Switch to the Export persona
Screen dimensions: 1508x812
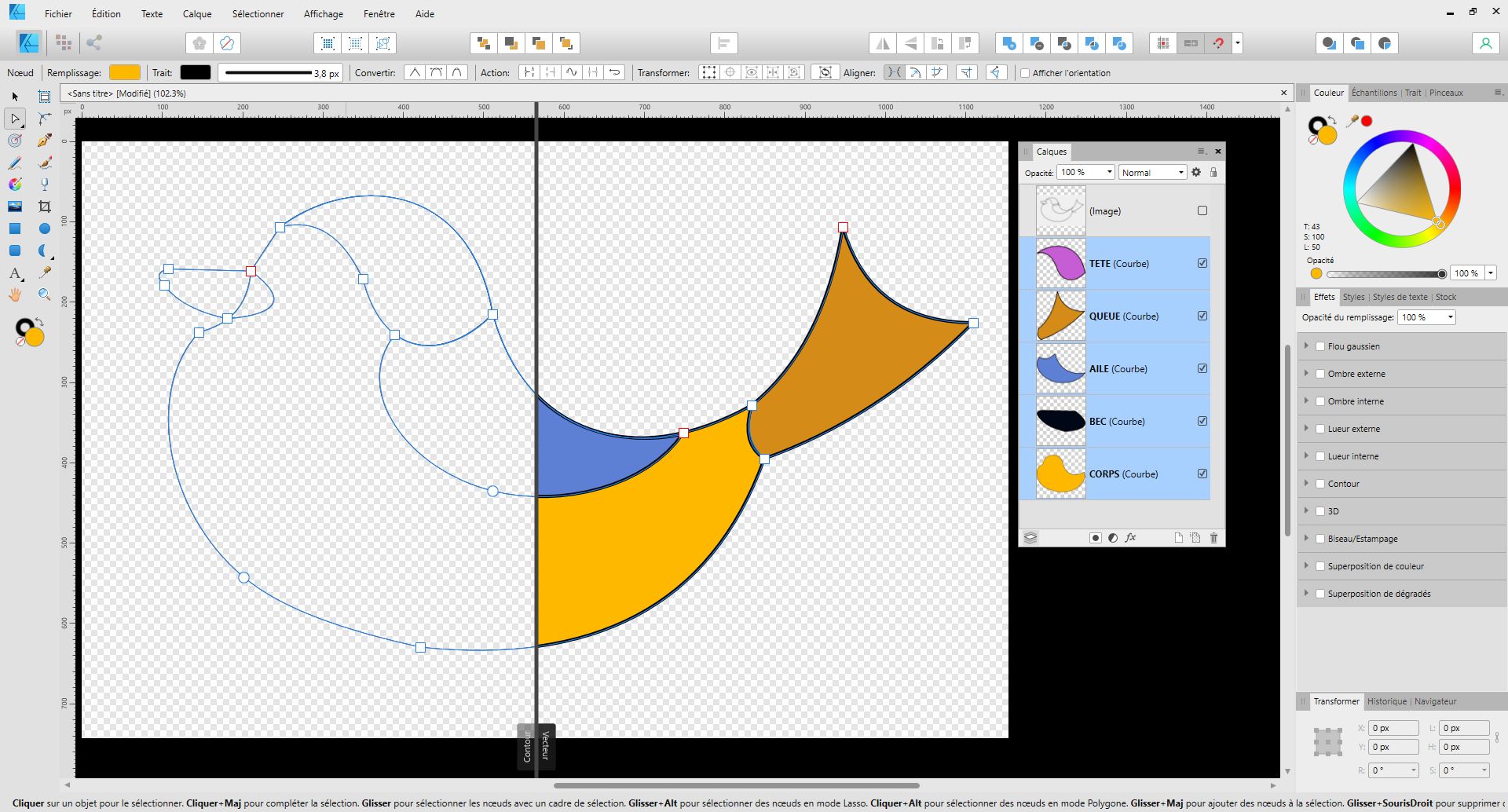(x=94, y=43)
